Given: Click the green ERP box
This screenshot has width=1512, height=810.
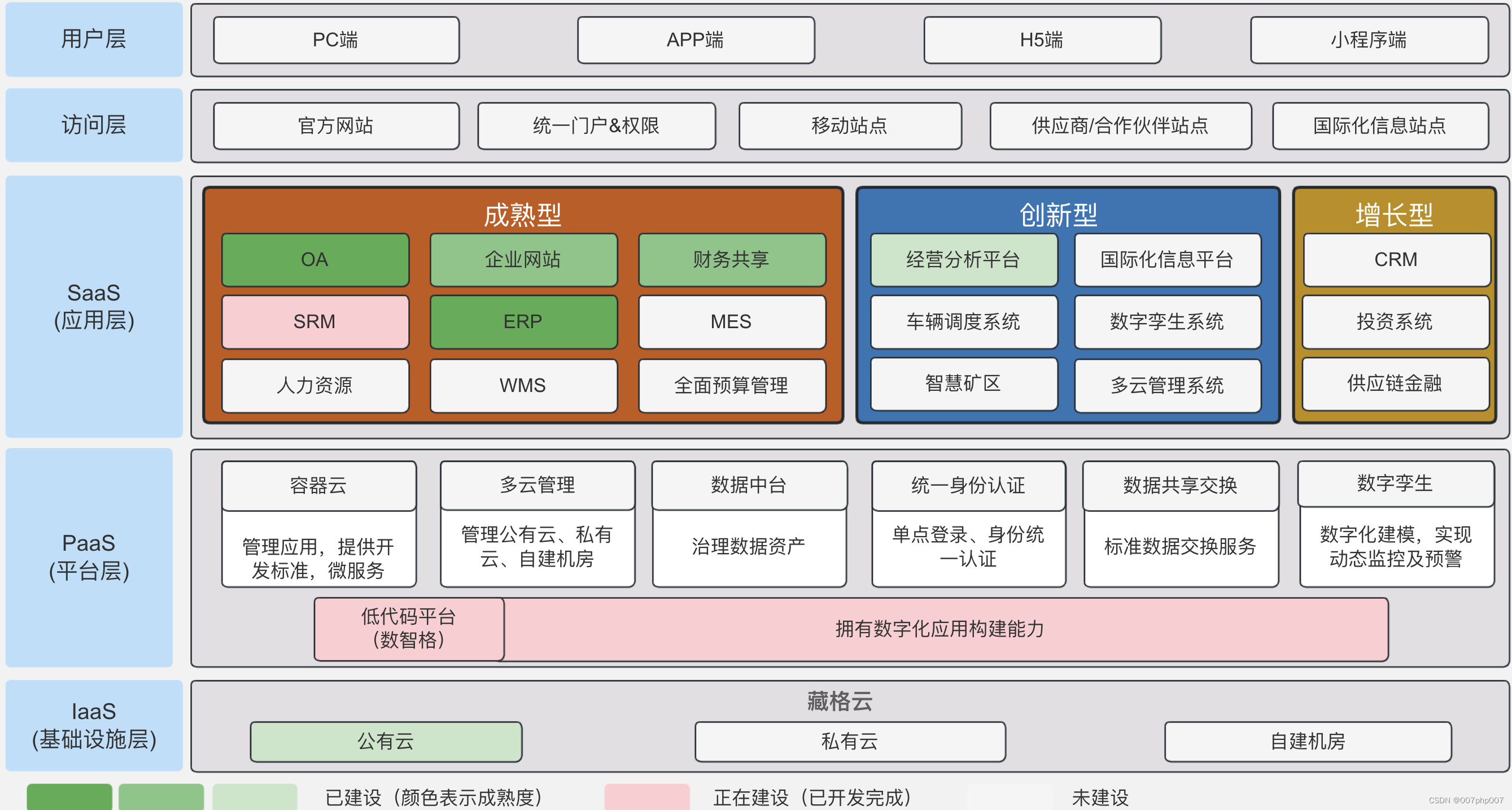Looking at the screenshot, I should pos(523,322).
